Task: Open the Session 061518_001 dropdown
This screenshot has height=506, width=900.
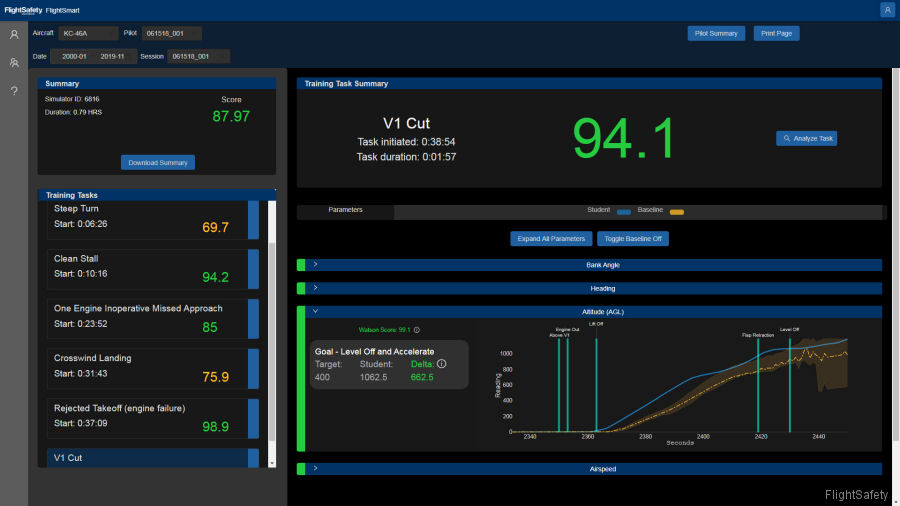Action: coord(198,56)
